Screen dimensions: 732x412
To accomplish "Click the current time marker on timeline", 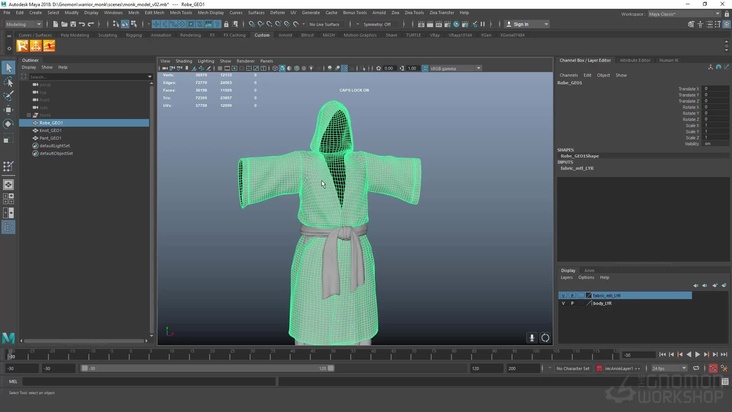I will 11,355.
